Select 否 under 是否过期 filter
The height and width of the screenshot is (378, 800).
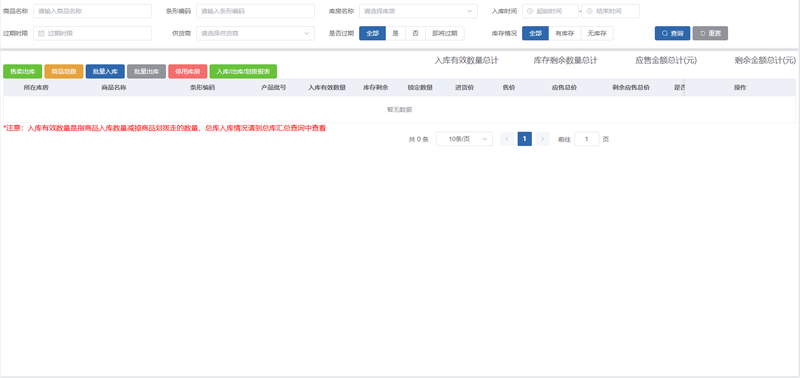coord(415,33)
